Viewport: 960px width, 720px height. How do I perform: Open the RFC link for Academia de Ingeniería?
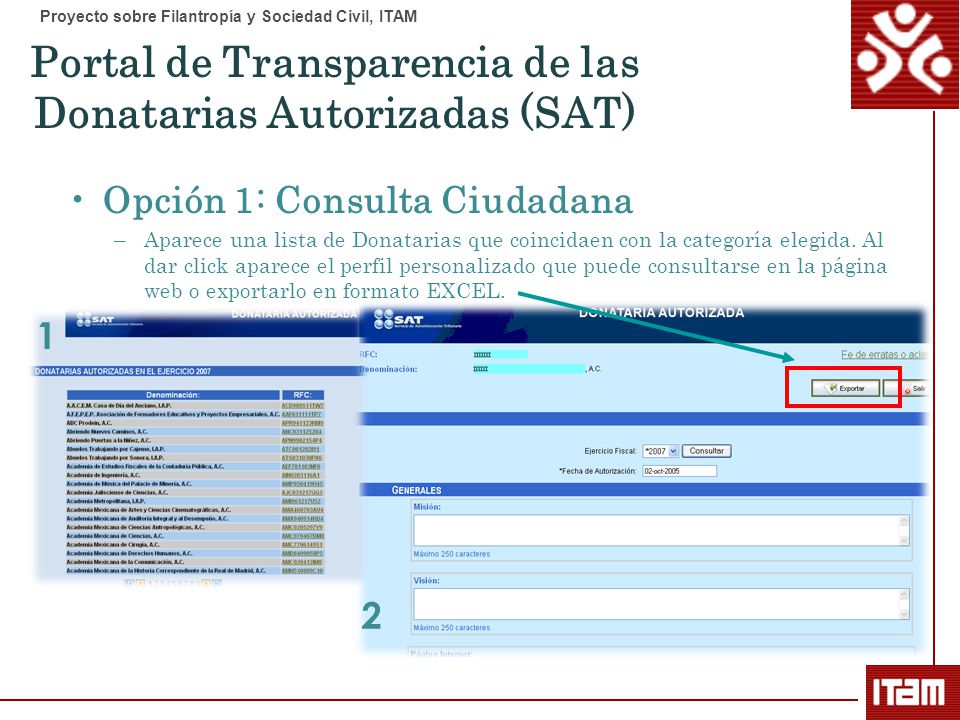(x=301, y=475)
